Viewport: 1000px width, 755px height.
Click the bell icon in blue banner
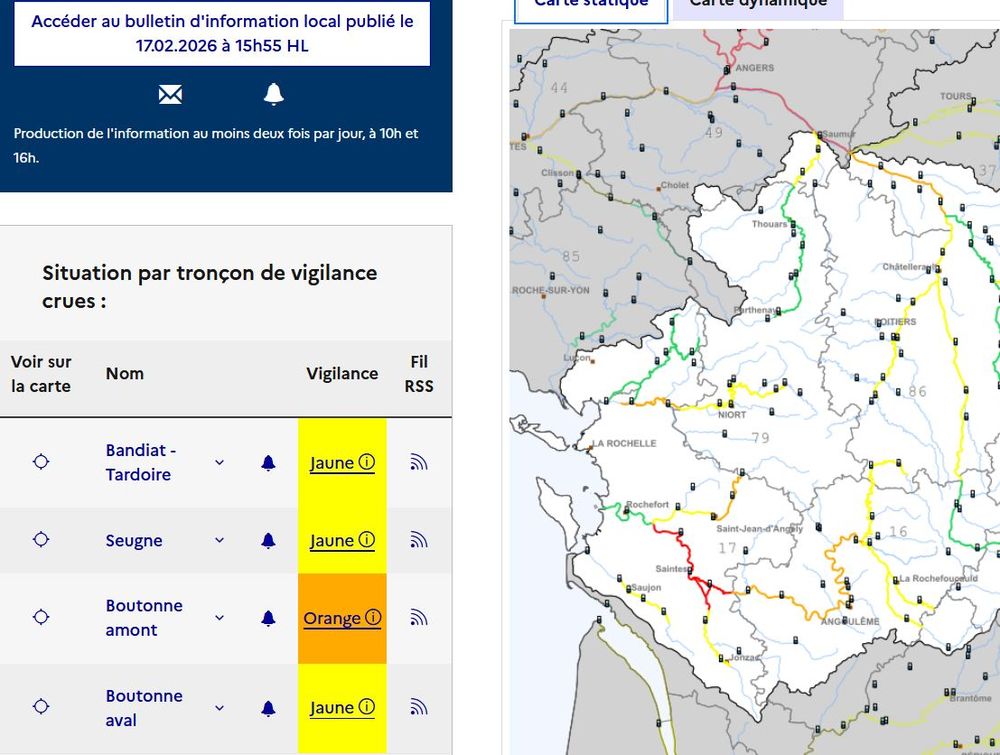273,94
